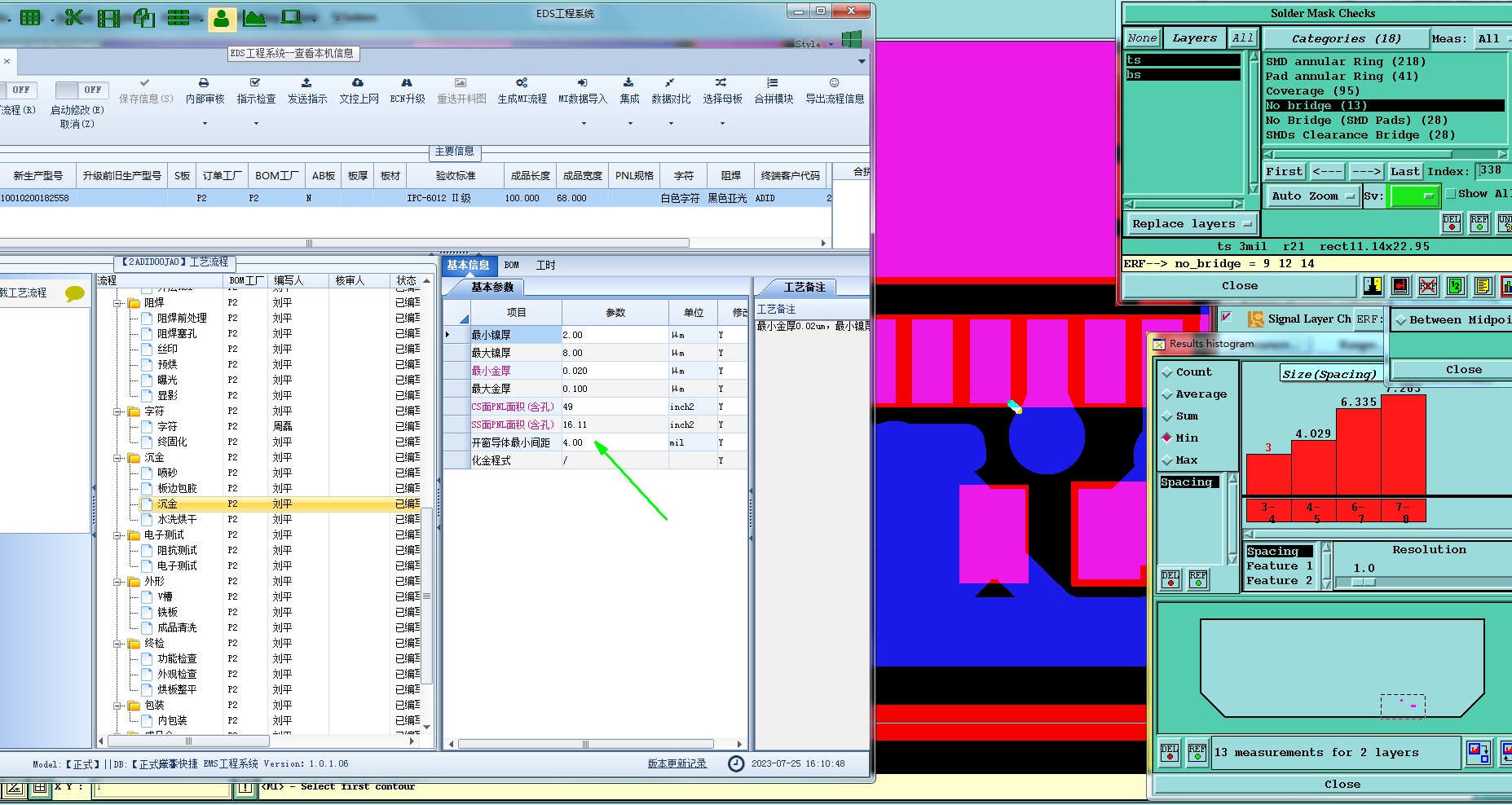Select the Sum radio option in histogram

pos(1167,416)
